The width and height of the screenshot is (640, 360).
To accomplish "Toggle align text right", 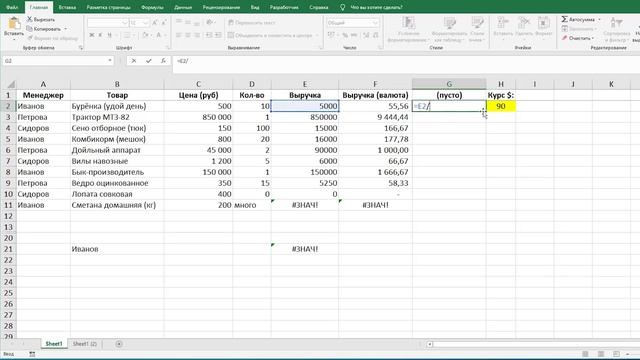I will click(197, 36).
